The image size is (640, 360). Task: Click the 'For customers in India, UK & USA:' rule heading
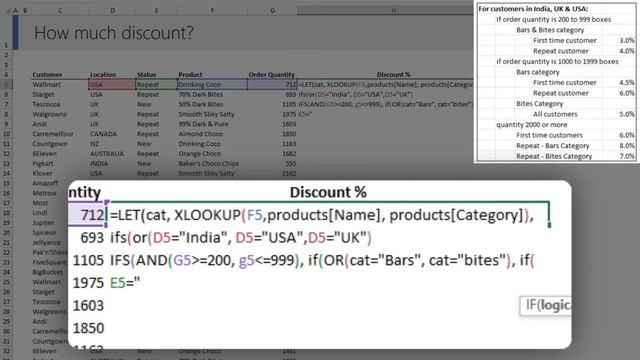pyautogui.click(x=533, y=9)
